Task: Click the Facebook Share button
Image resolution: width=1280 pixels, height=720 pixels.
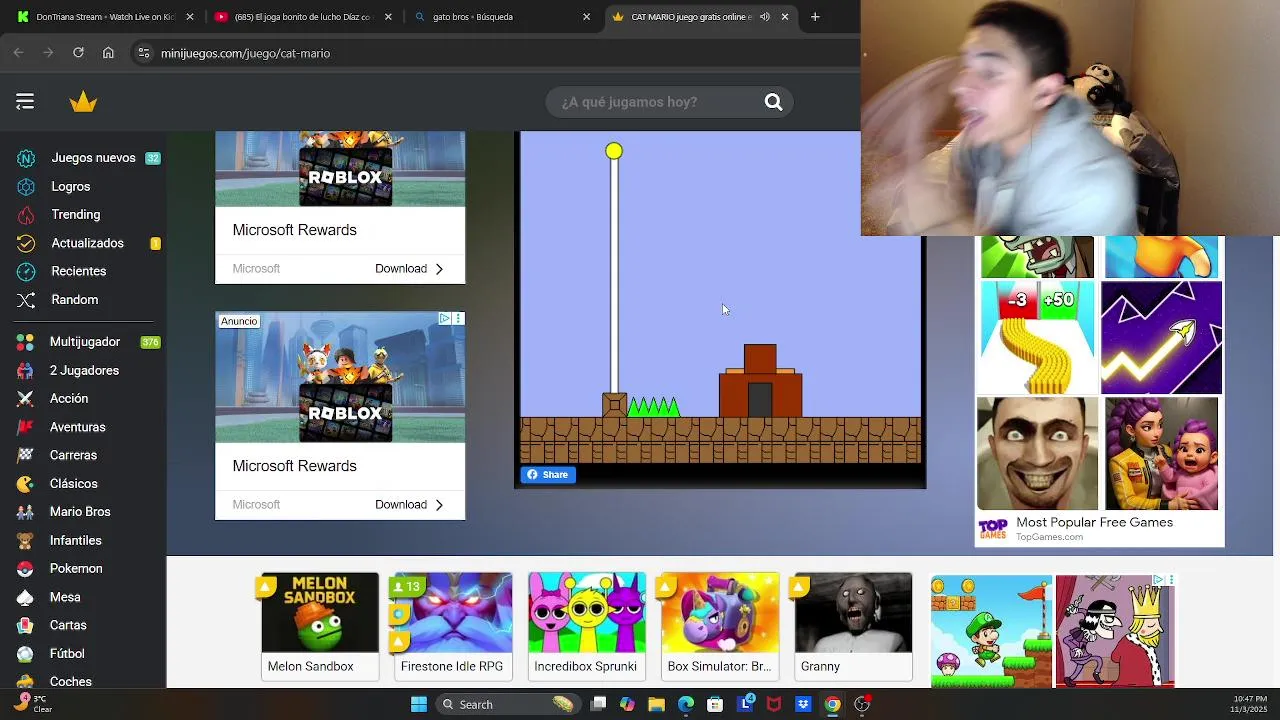Action: [548, 475]
